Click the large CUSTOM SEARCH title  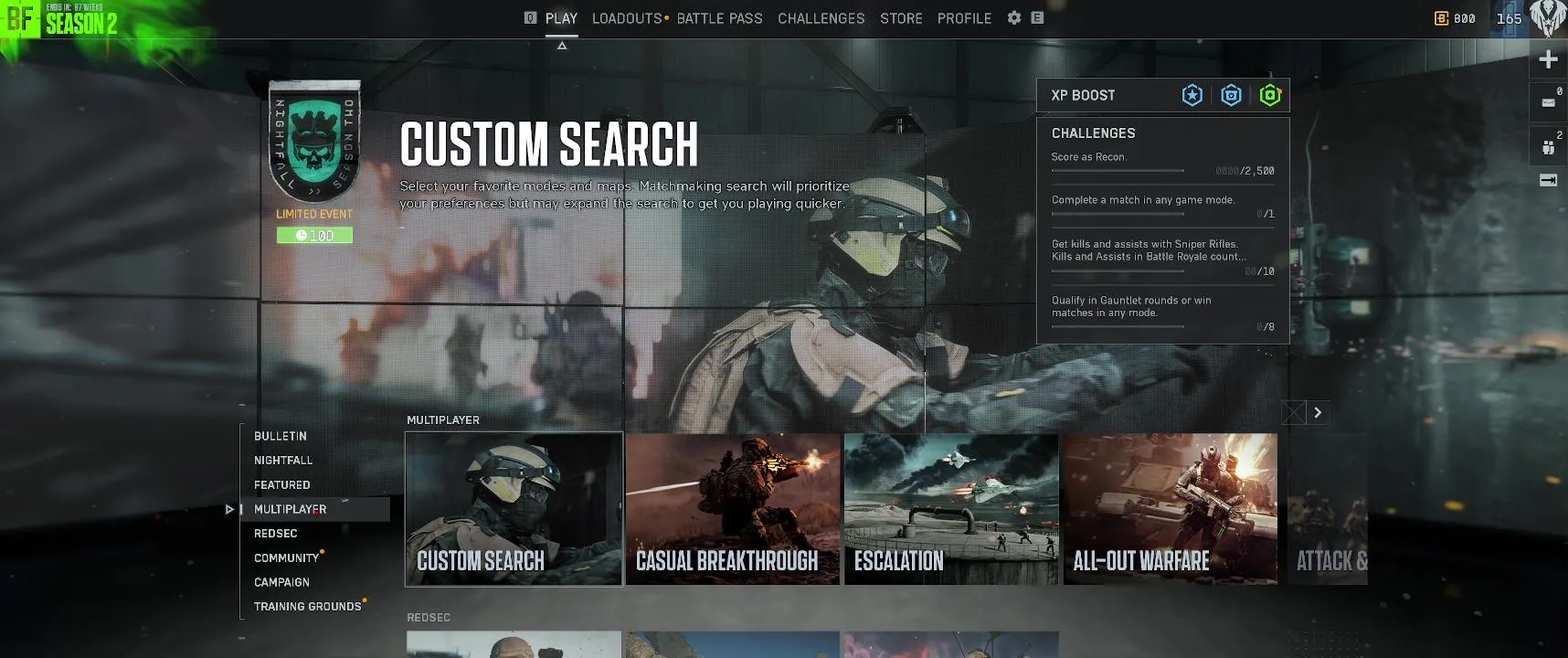pos(548,144)
